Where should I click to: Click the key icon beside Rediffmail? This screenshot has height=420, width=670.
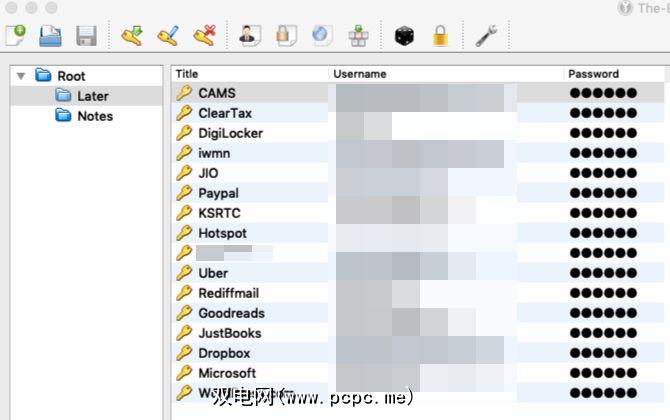click(x=184, y=293)
